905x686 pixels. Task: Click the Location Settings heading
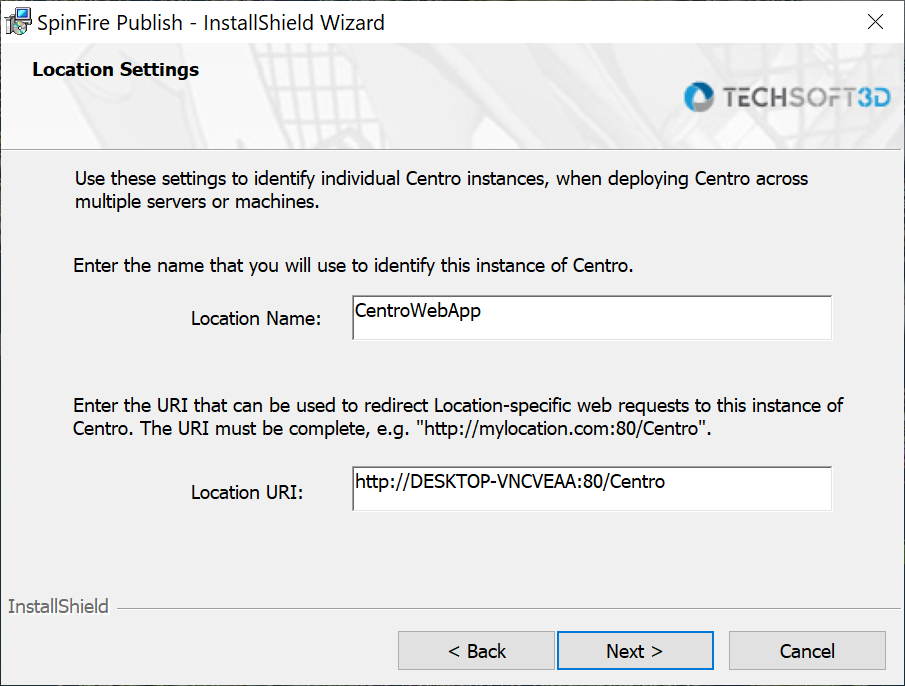[x=115, y=70]
